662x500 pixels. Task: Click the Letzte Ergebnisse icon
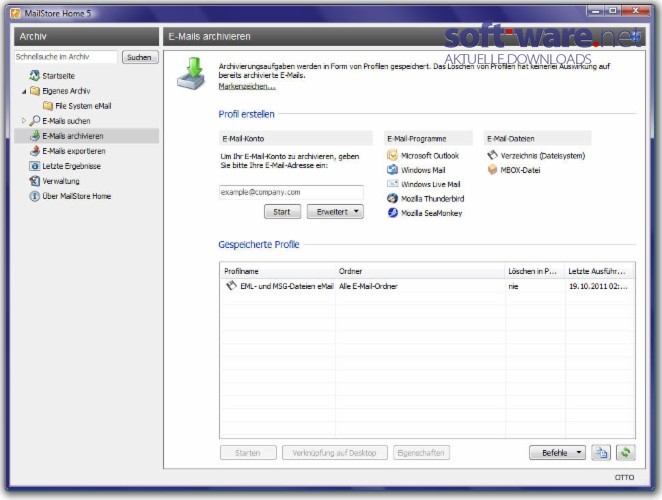35,166
